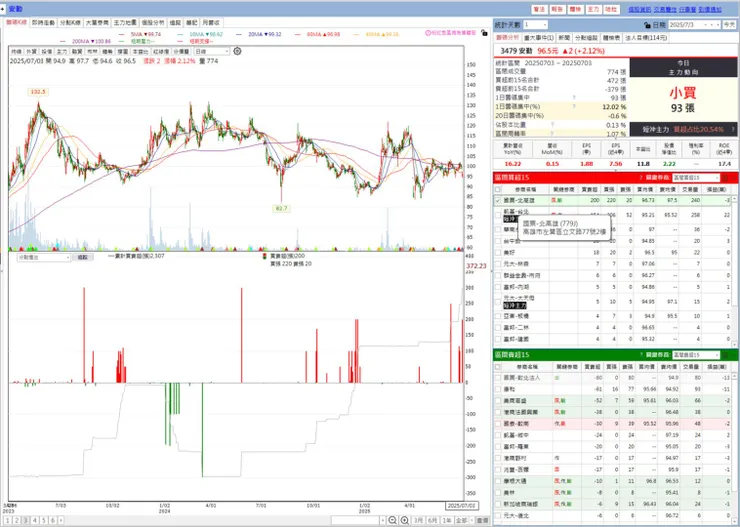
Task: Expand the 分點進出 indicator dropdown
Action: click(x=44, y=257)
